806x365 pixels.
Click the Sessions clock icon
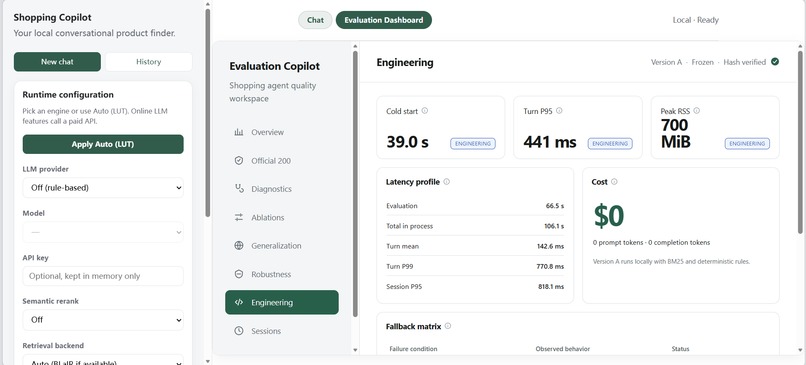pyautogui.click(x=239, y=331)
